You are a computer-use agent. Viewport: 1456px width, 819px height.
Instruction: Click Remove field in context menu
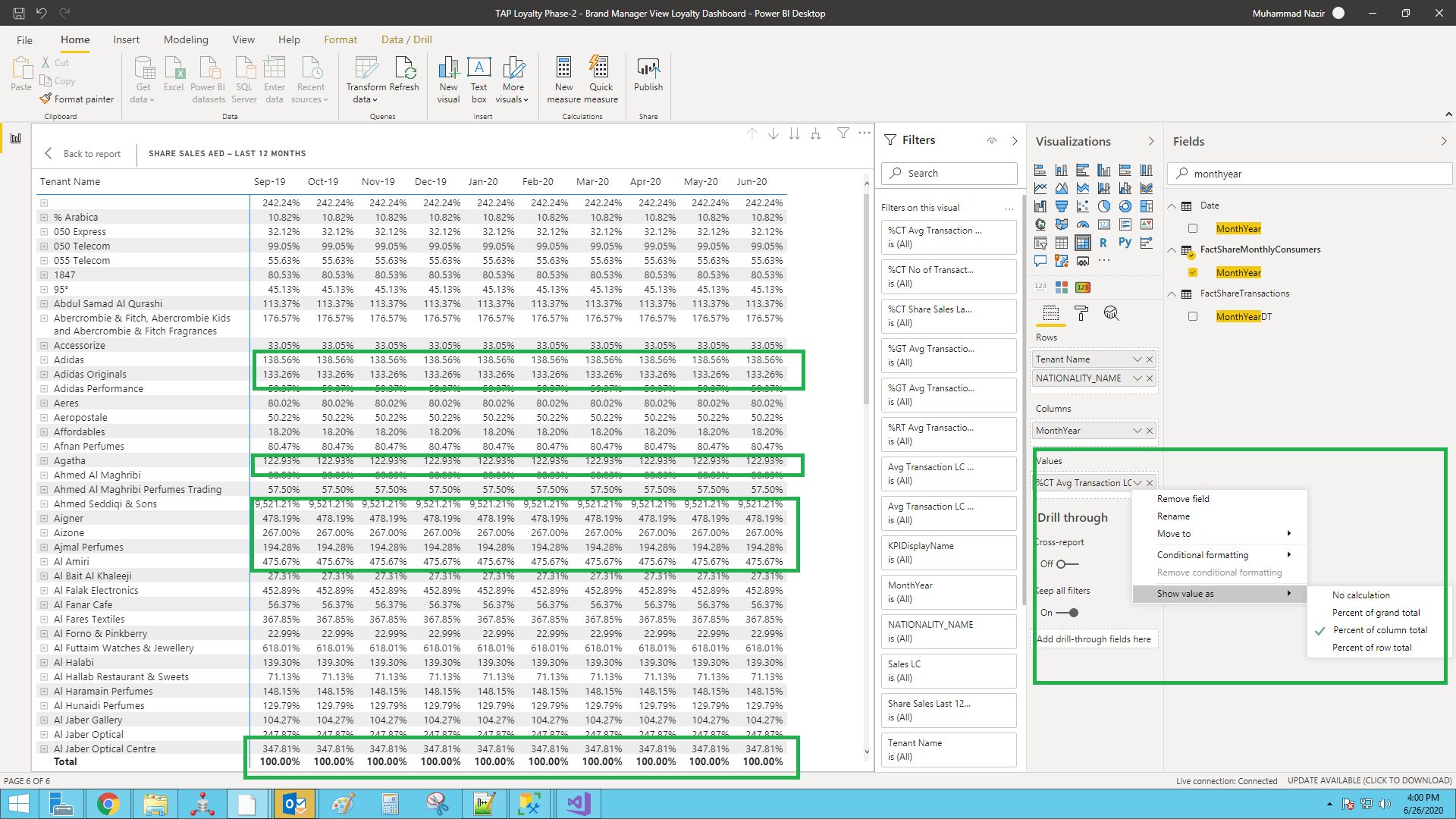coord(1183,499)
